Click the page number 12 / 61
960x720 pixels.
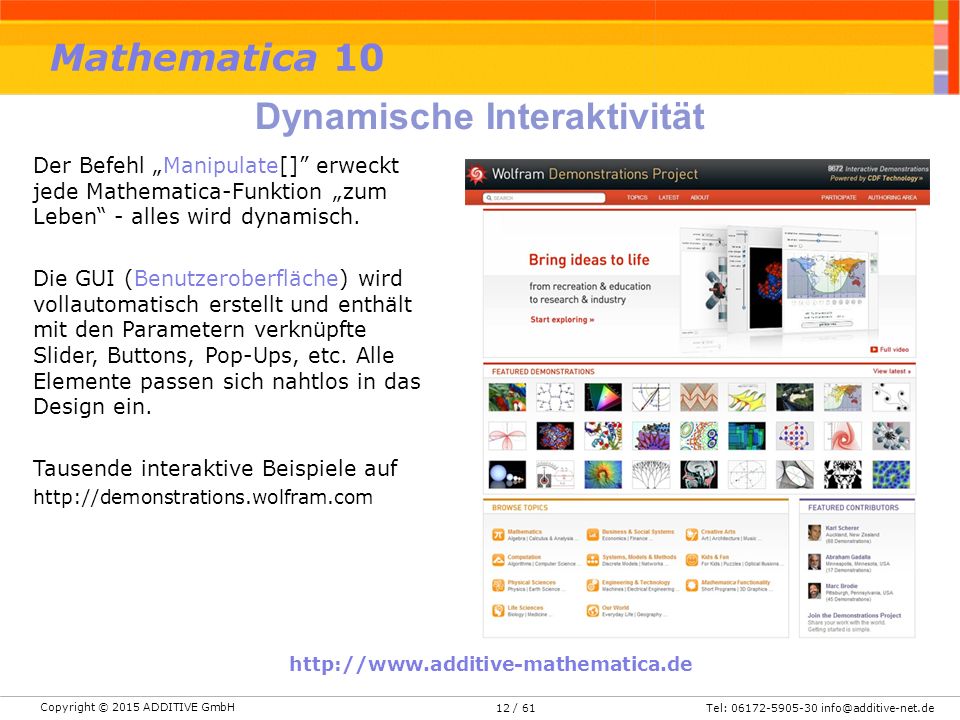click(516, 708)
